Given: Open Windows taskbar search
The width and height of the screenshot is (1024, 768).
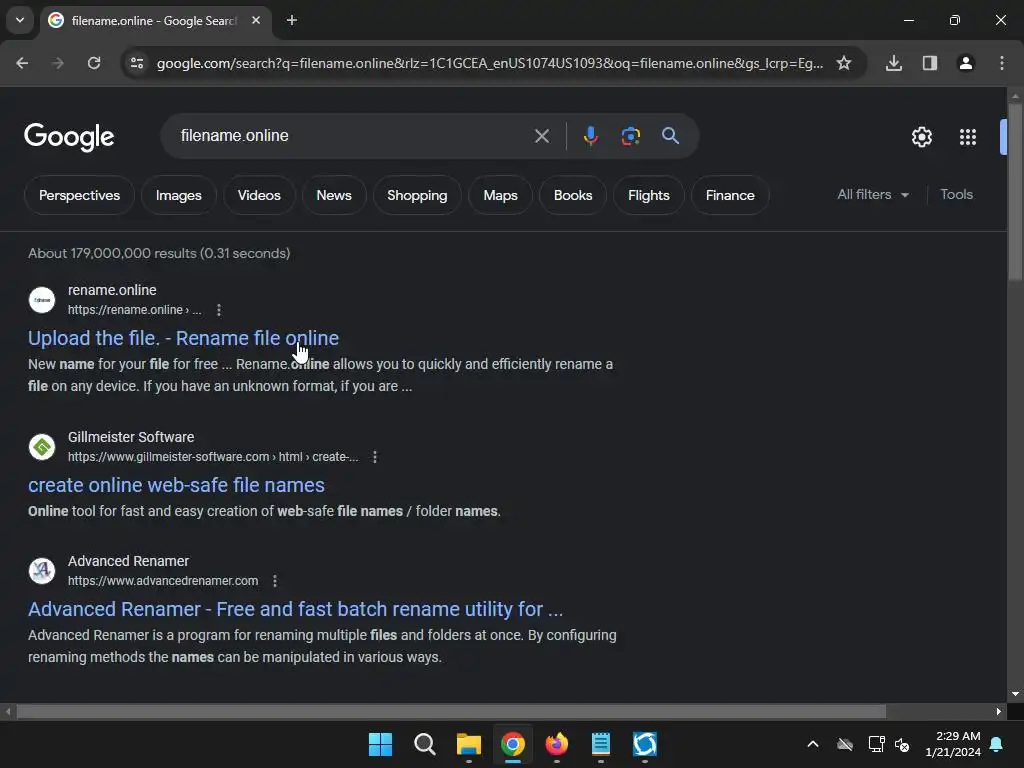Looking at the screenshot, I should tap(424, 744).
